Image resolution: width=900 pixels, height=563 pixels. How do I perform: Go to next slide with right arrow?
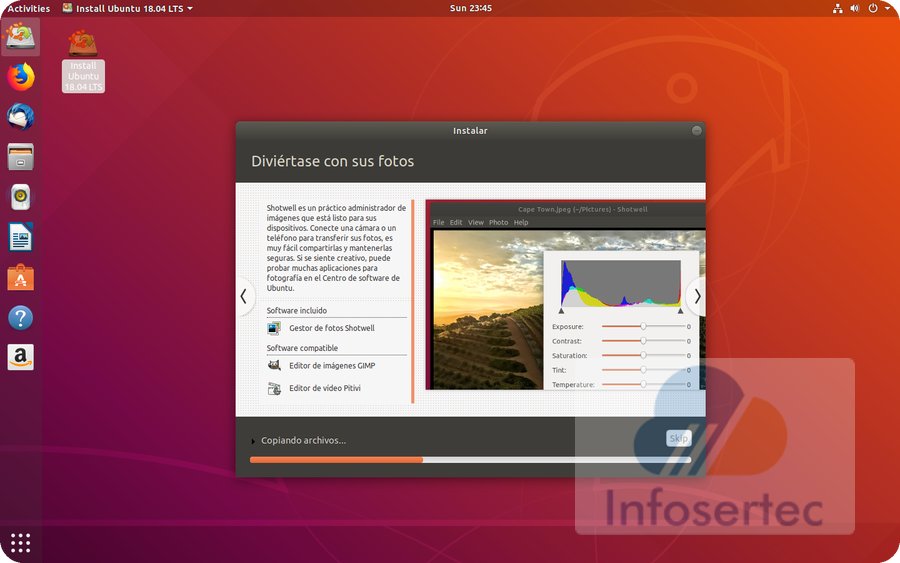pos(697,296)
